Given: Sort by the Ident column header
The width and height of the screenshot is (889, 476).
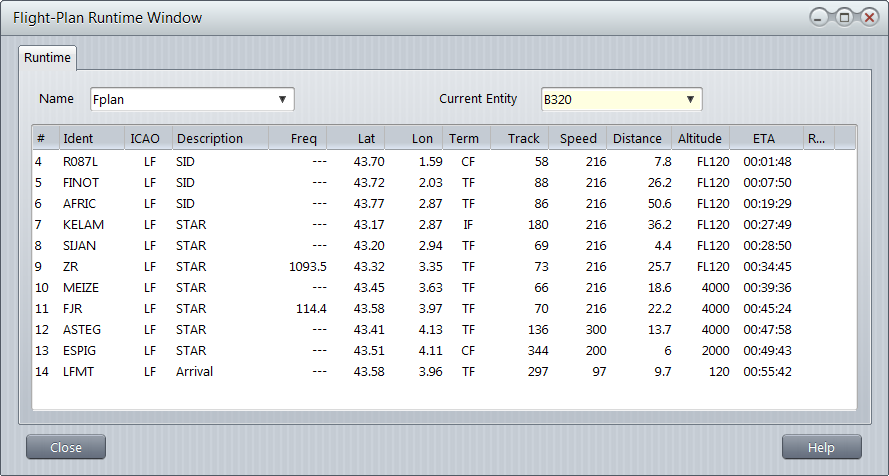Looking at the screenshot, I should coord(90,138).
